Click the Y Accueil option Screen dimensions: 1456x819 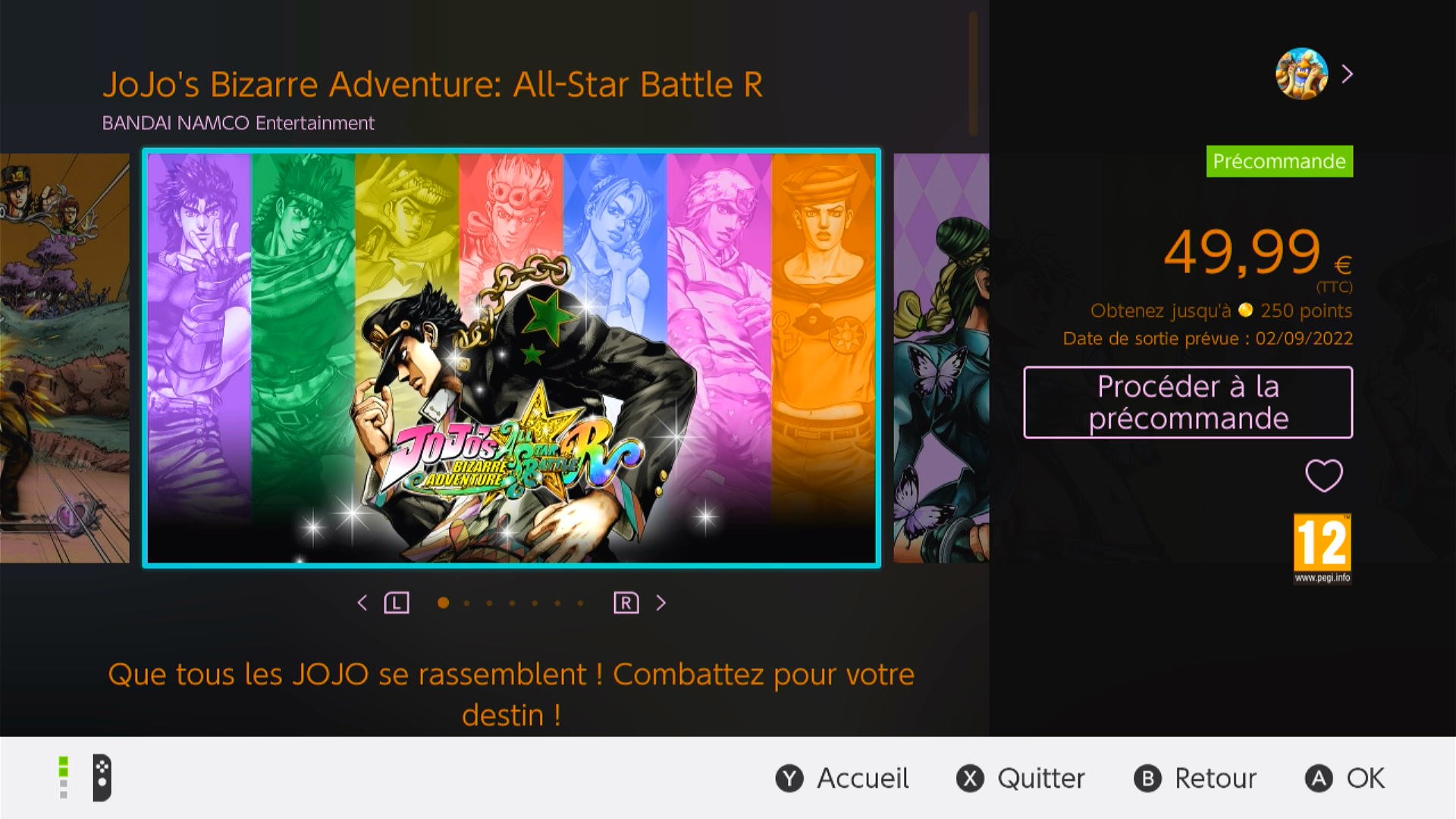coord(842,779)
